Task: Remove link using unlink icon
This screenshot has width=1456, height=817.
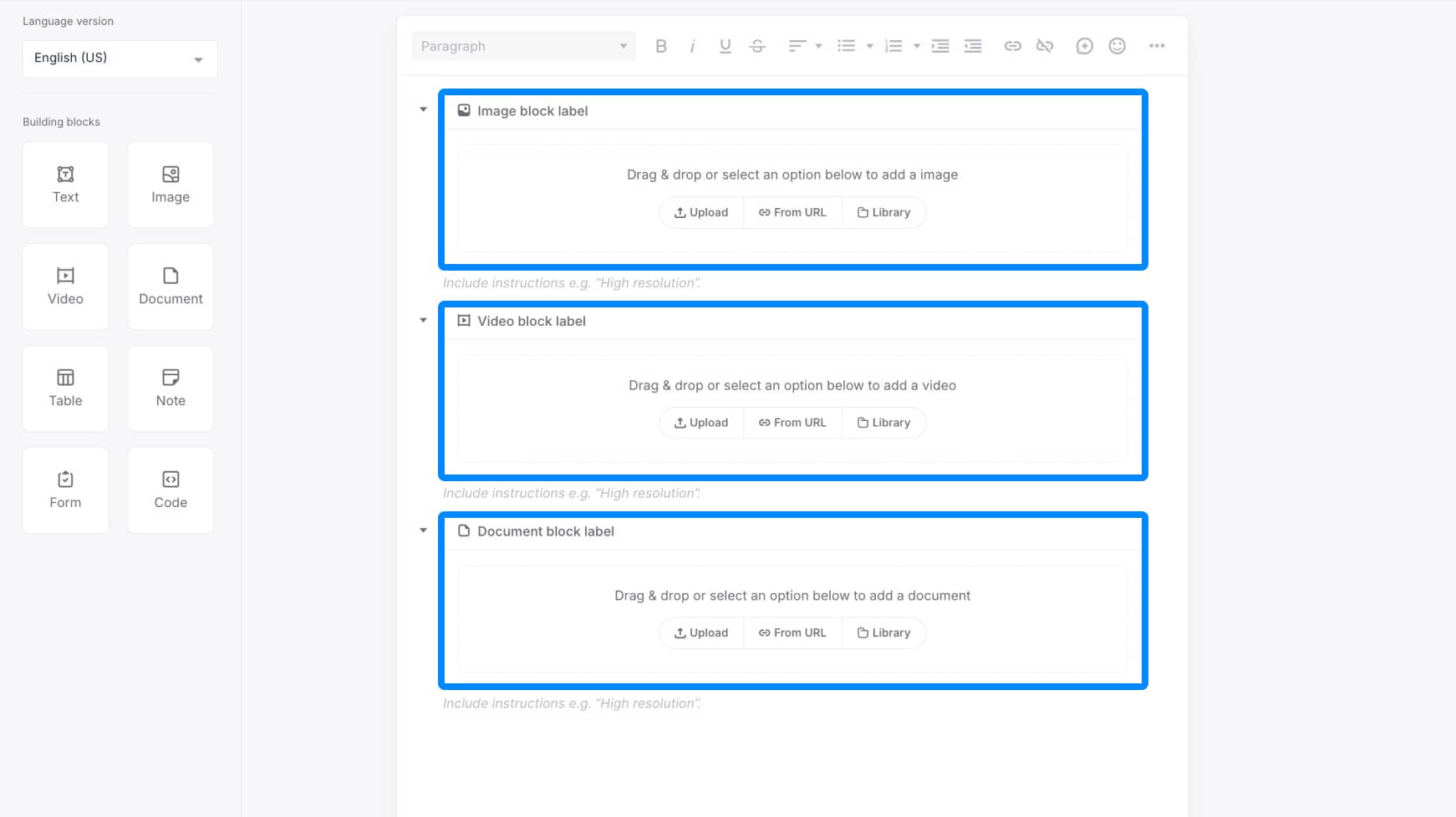Action: pyautogui.click(x=1045, y=46)
